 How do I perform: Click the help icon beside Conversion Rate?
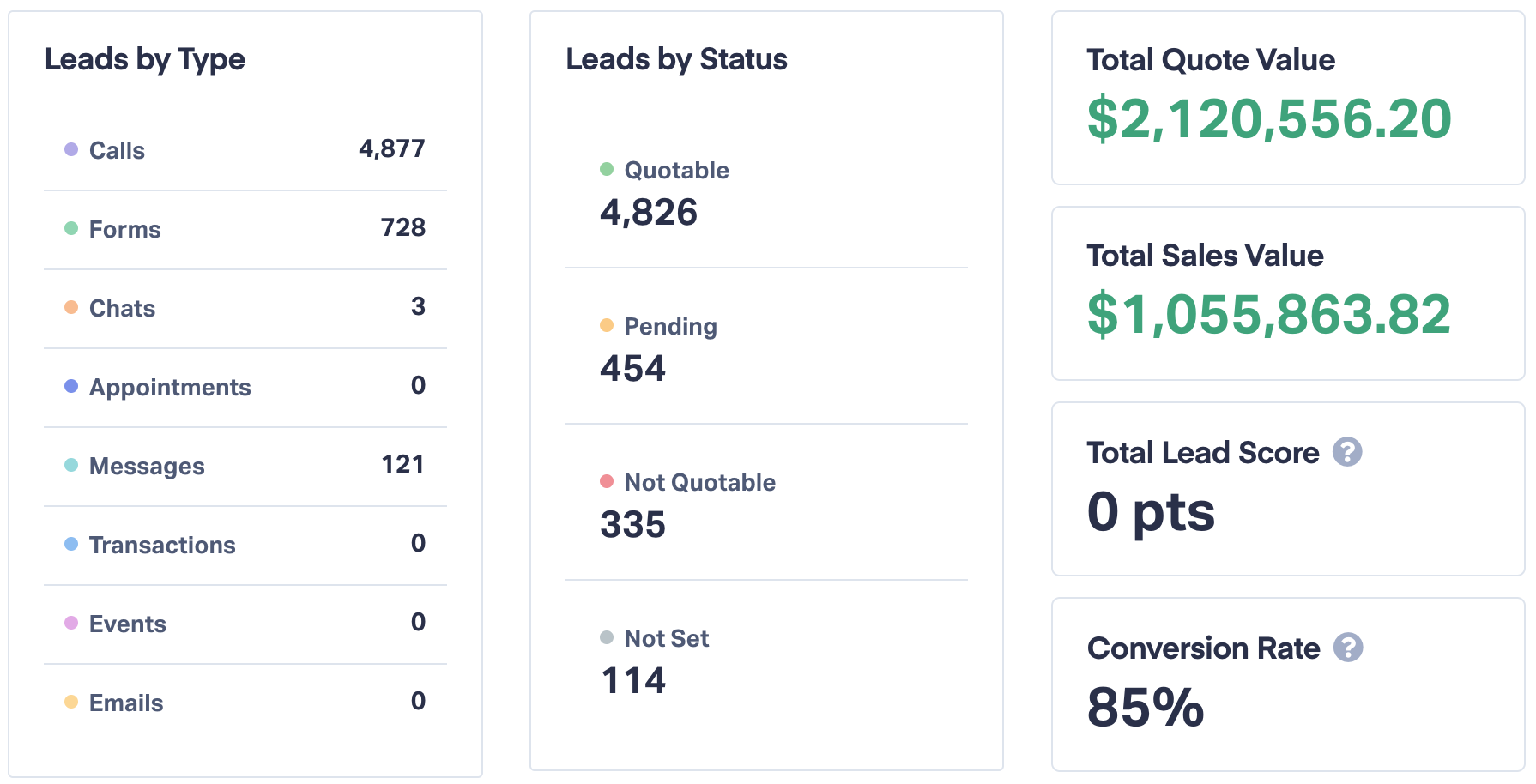click(1348, 648)
